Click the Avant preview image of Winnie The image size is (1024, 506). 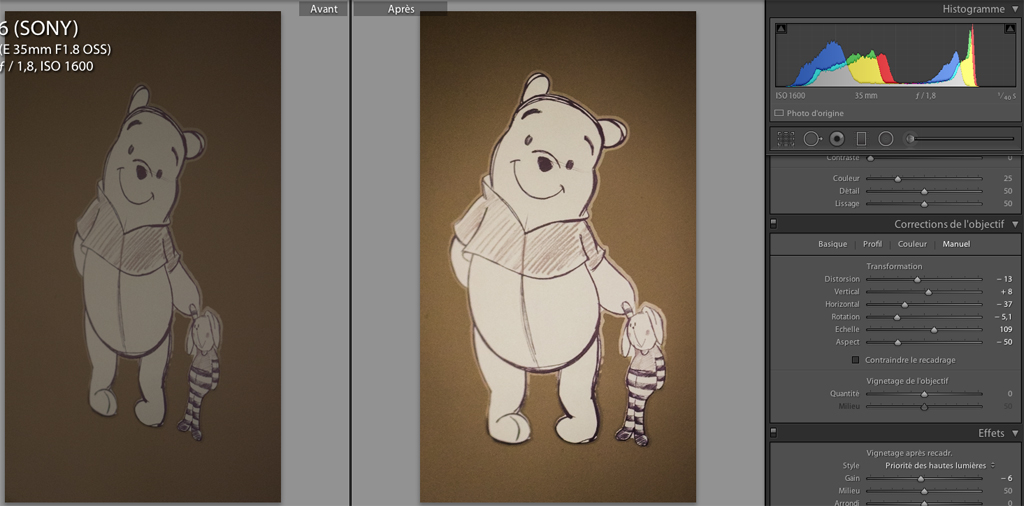[142, 256]
